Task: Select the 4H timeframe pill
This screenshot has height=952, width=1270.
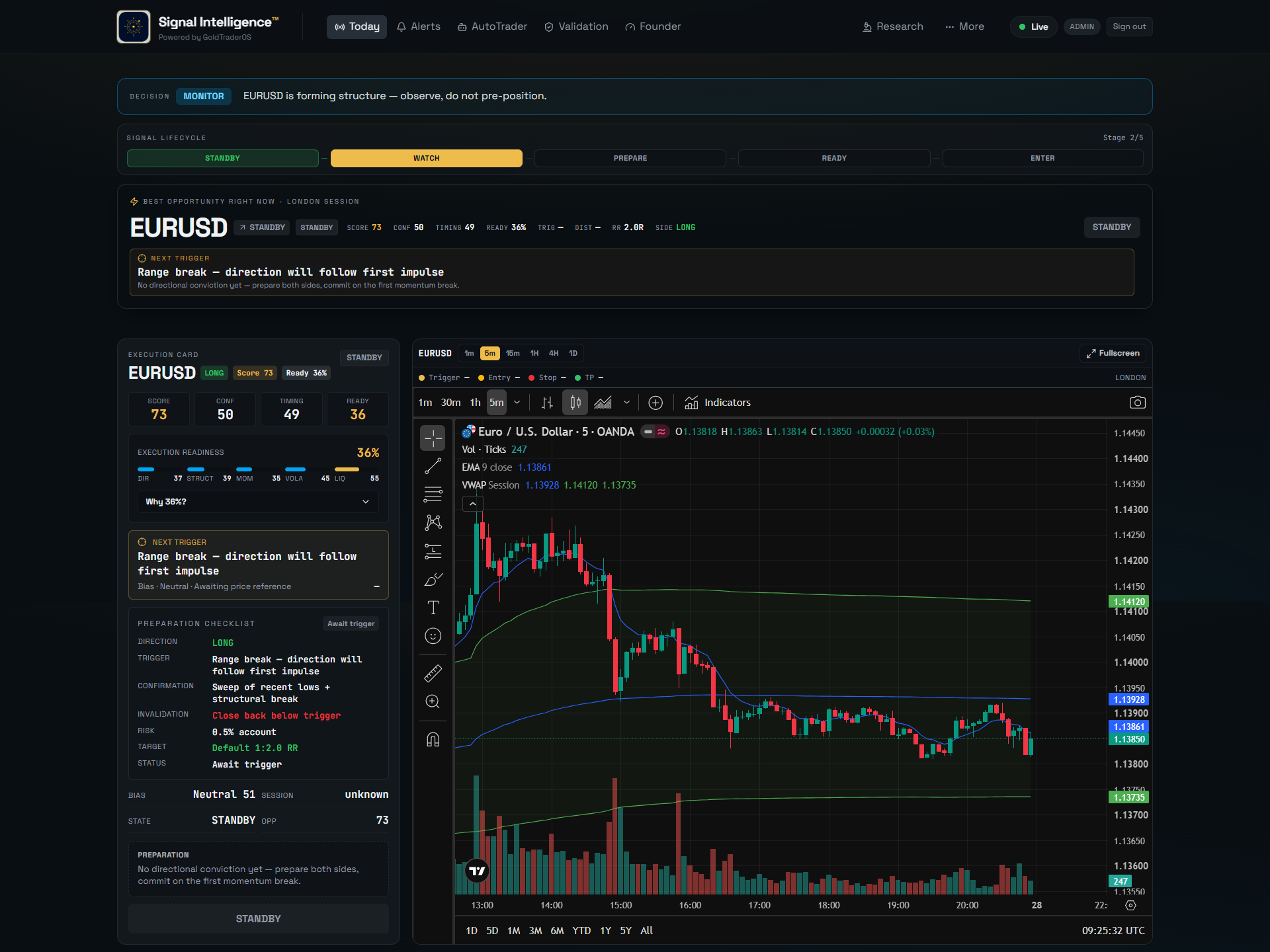Action: click(554, 354)
